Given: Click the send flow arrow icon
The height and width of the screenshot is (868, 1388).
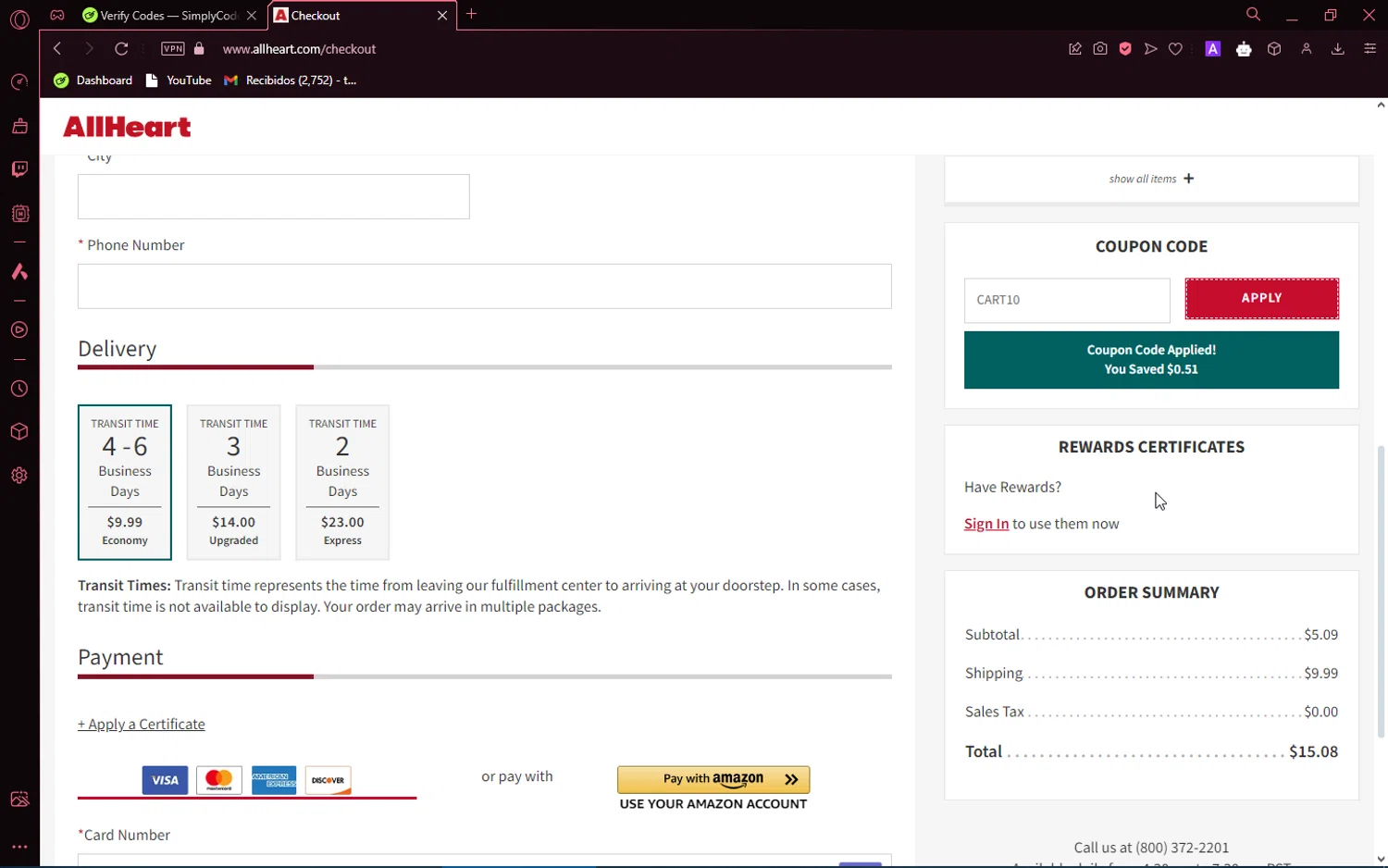Looking at the screenshot, I should click(x=1151, y=49).
